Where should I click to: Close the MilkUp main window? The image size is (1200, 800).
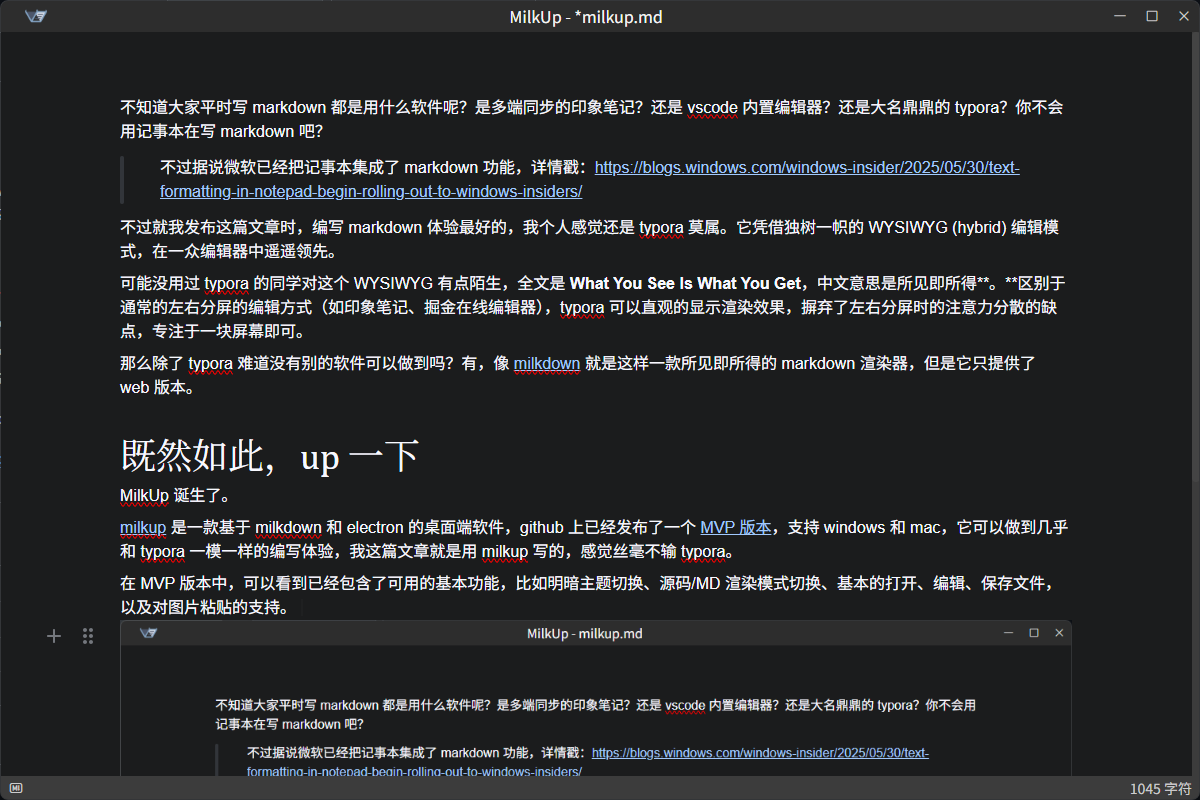tap(1181, 17)
